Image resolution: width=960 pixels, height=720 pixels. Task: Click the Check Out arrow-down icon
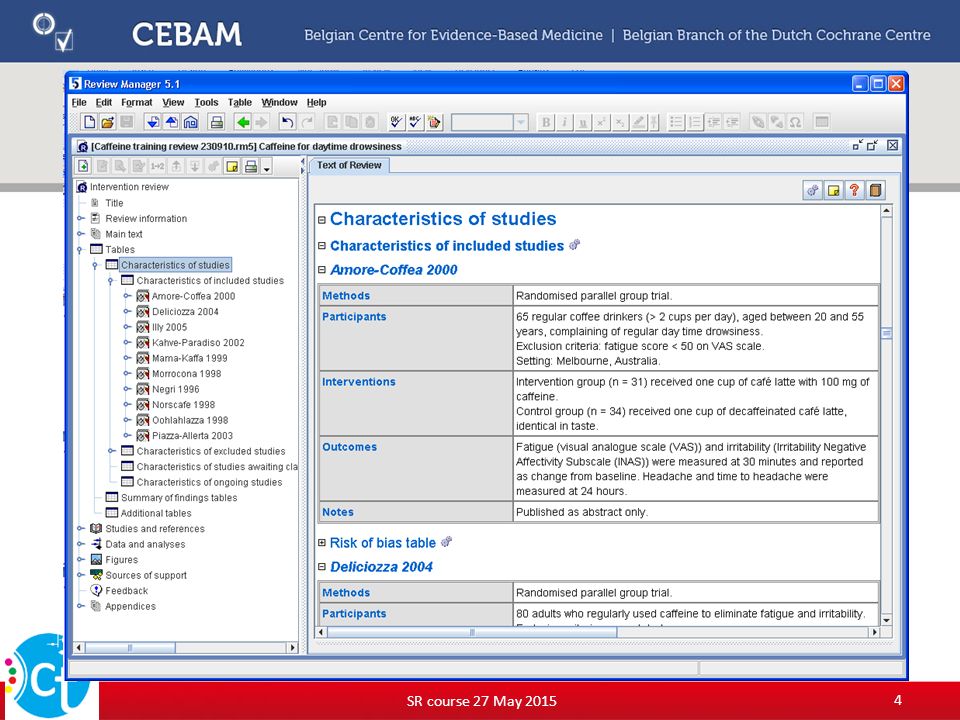153,122
